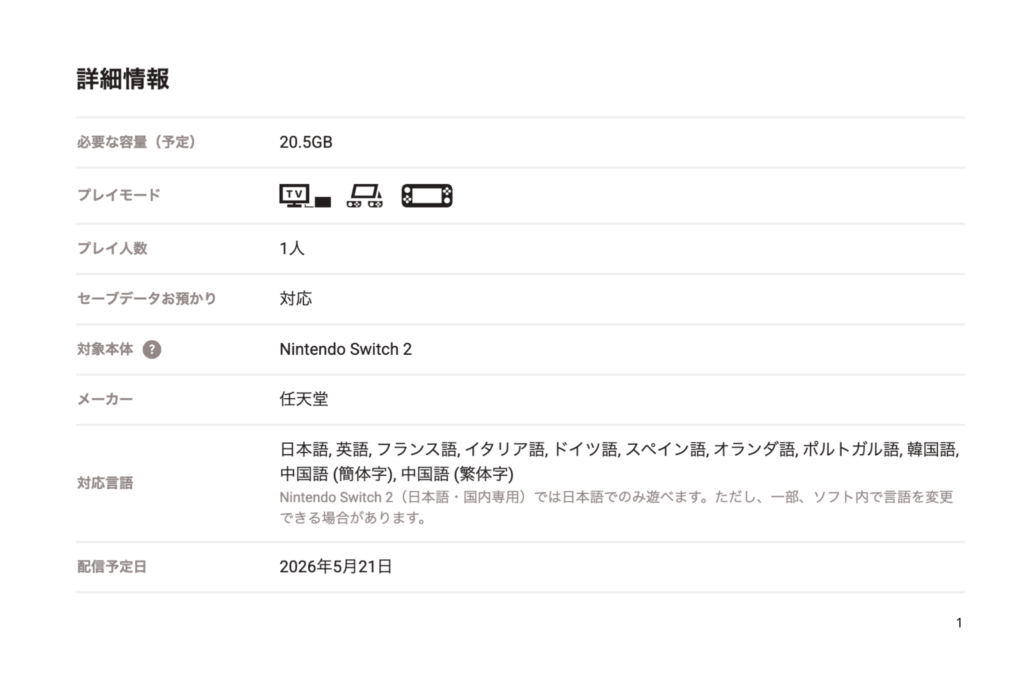Click the 任天堂 maker name
This screenshot has height=683, width=1024.
point(303,400)
